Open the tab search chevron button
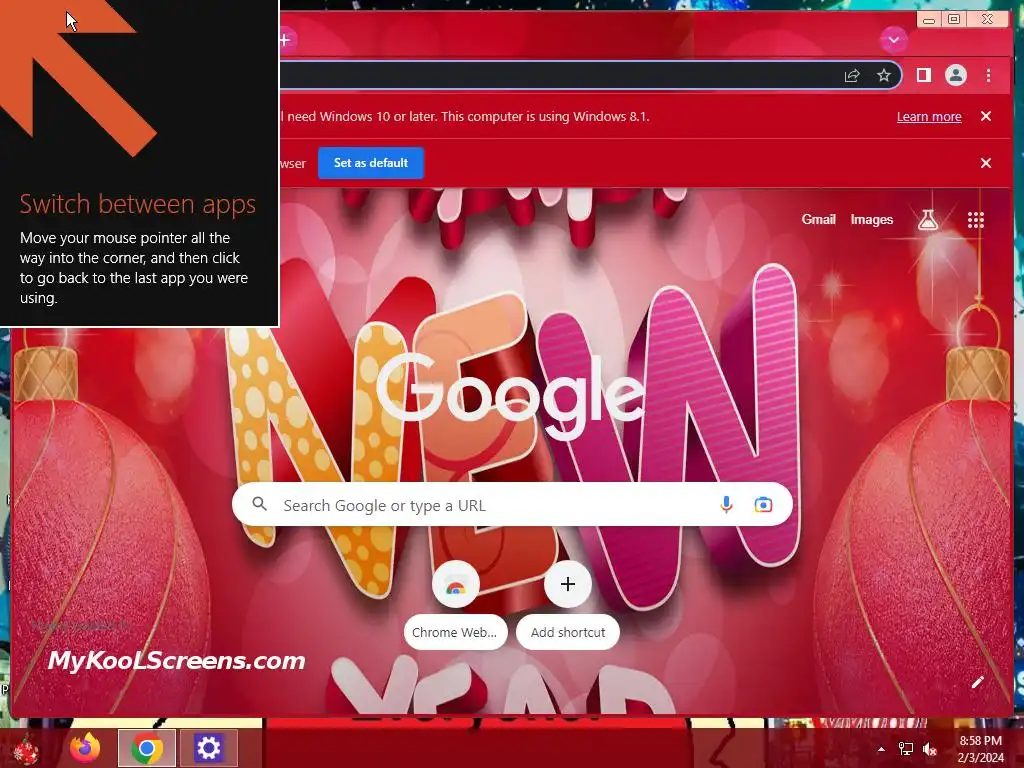 (893, 40)
